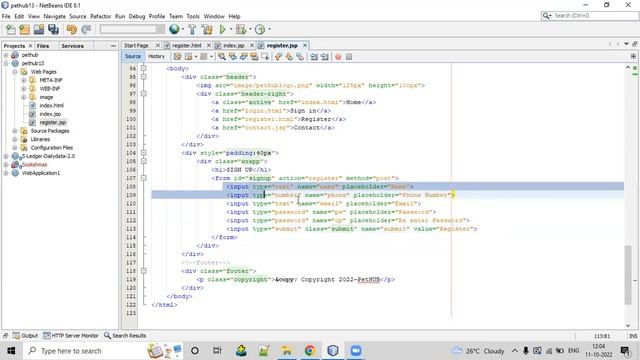The height and width of the screenshot is (360, 640).
Task: Open the Tools menu
Action: point(193,16)
